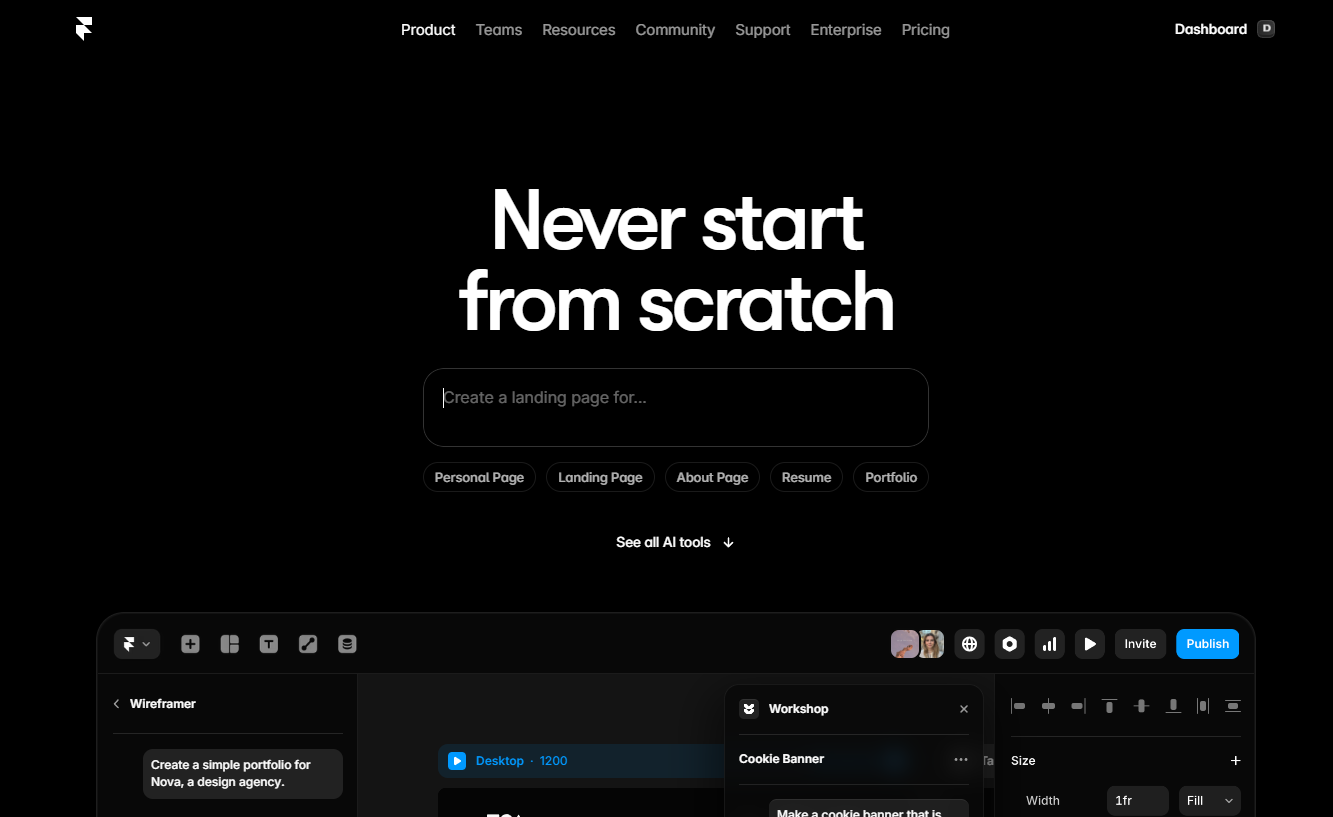The width and height of the screenshot is (1333, 817).
Task: Click the Cookie Banner heading
Action: pos(781,759)
